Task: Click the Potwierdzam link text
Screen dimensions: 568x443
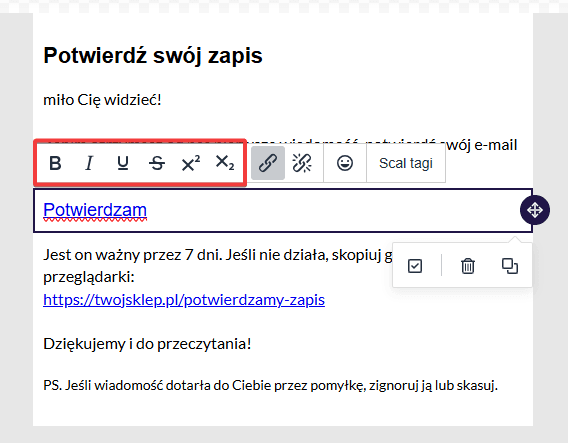Action: tap(95, 210)
